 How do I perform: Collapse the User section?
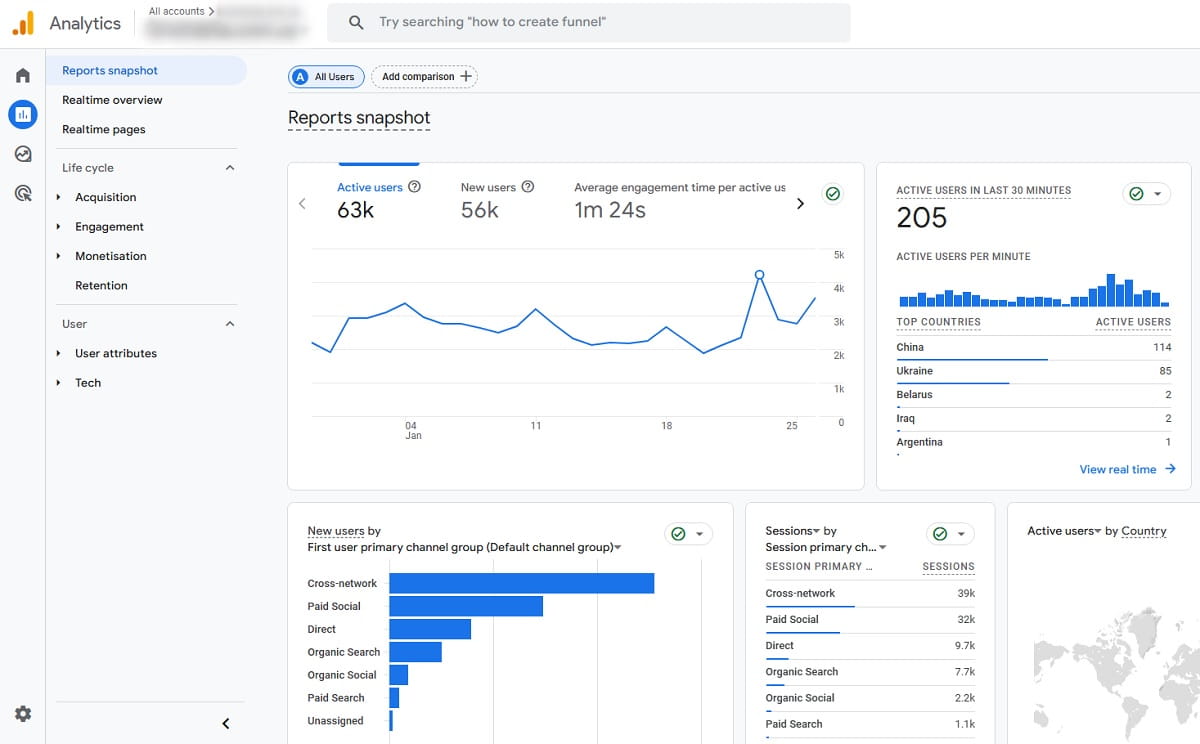point(229,323)
